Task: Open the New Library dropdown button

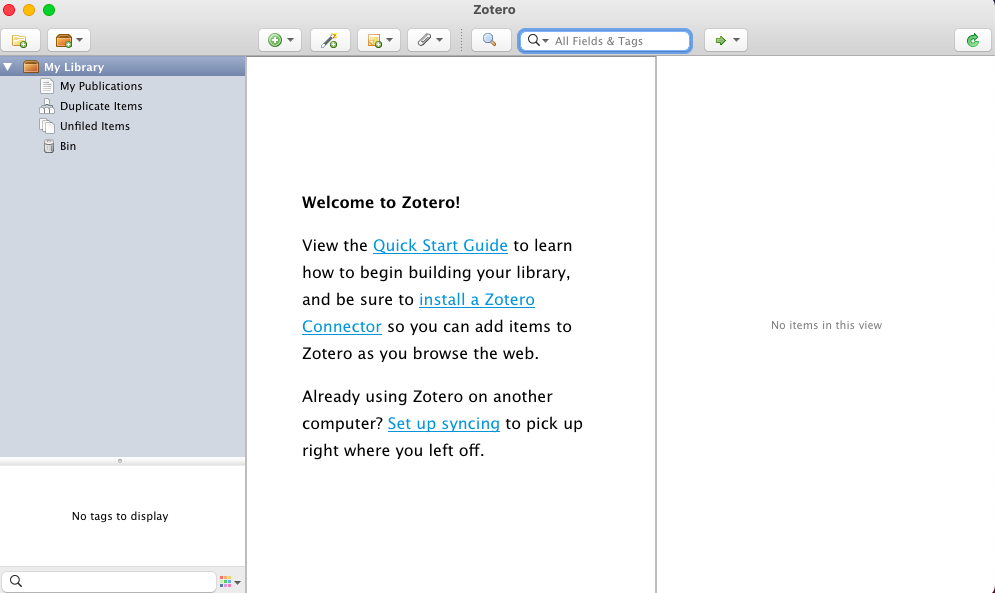Action: [69, 41]
